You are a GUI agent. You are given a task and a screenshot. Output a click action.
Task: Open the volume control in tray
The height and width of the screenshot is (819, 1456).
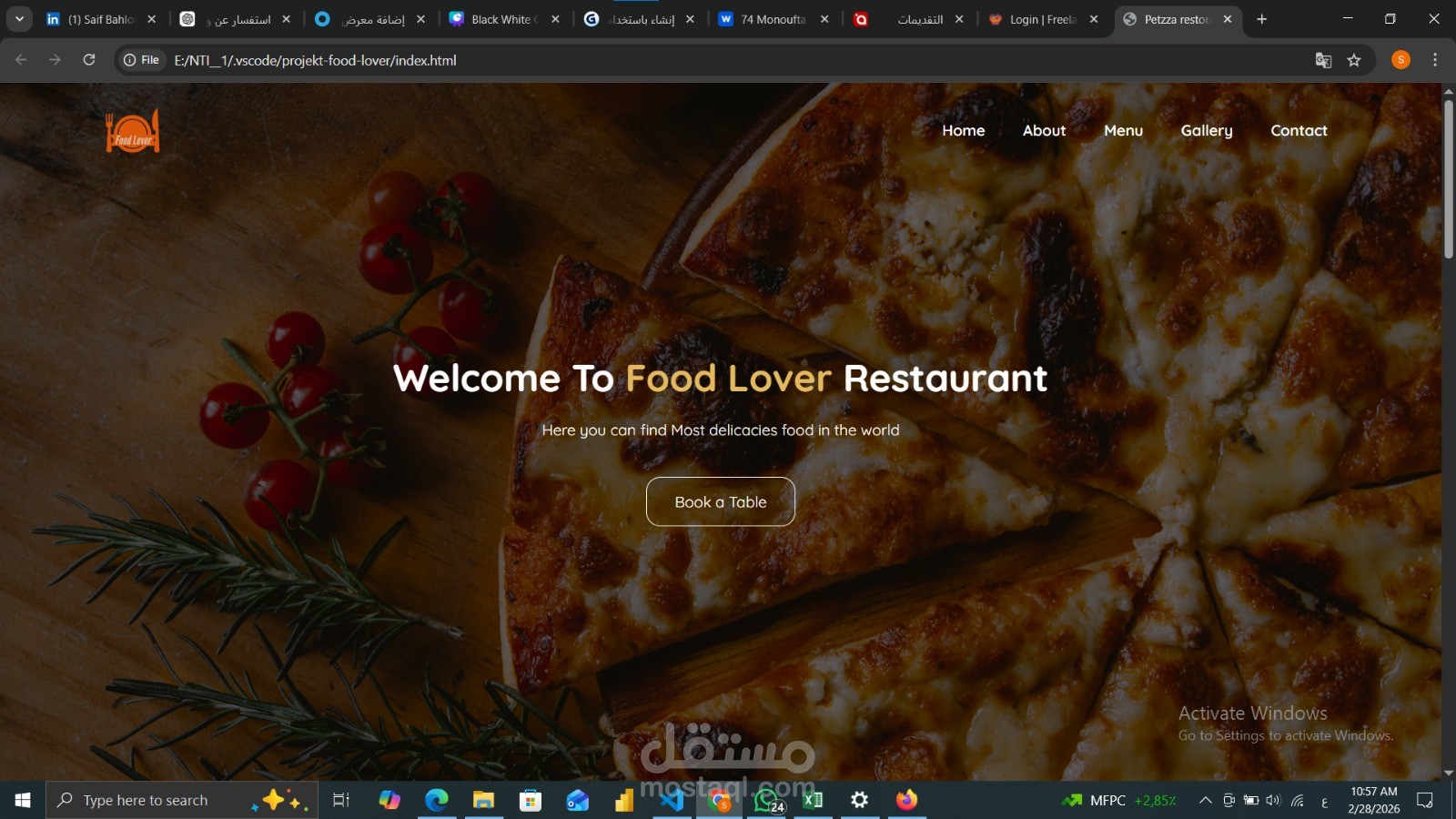[1273, 800]
